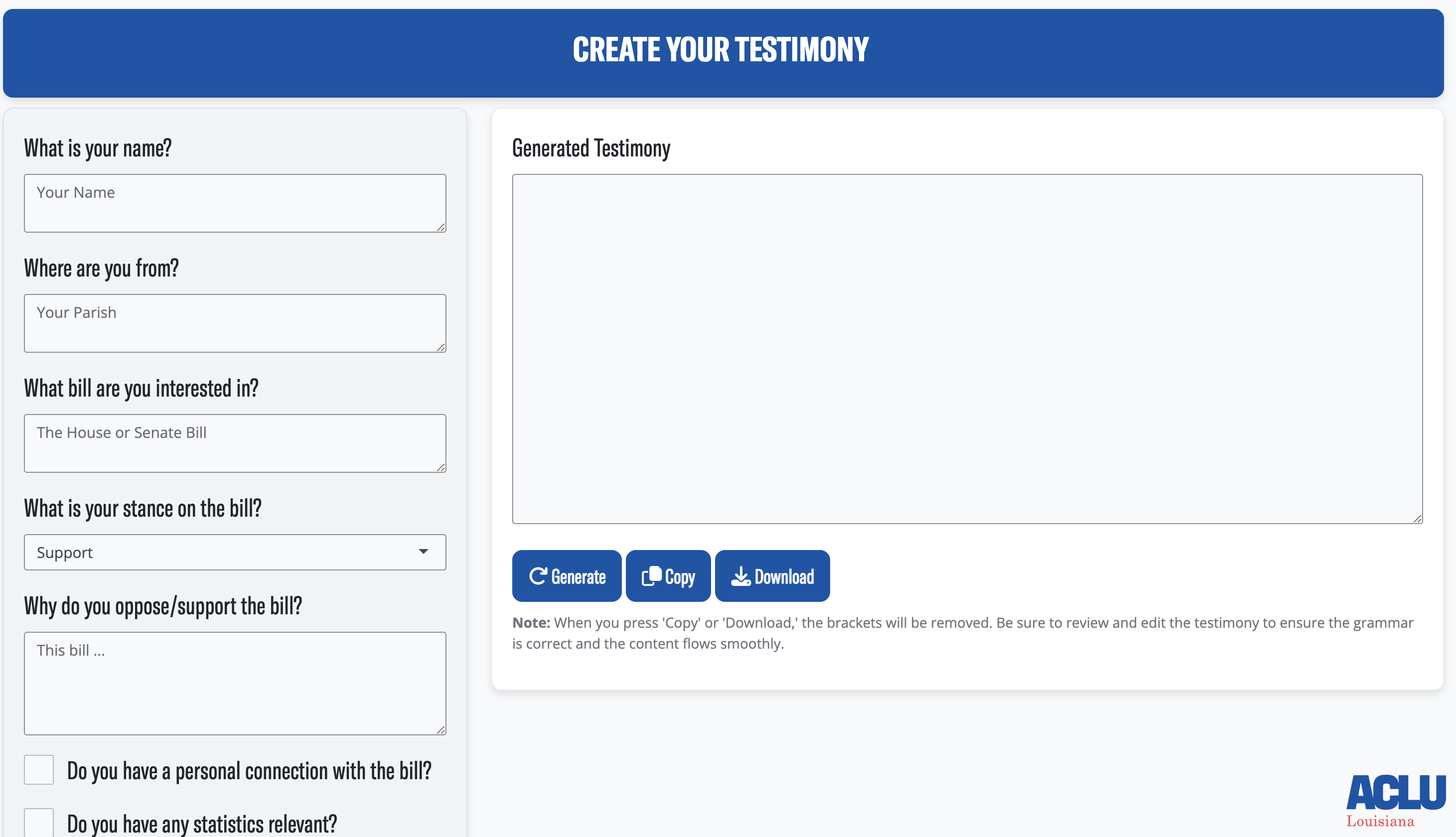
Task: Toggle off the personal connection option
Action: point(38,769)
